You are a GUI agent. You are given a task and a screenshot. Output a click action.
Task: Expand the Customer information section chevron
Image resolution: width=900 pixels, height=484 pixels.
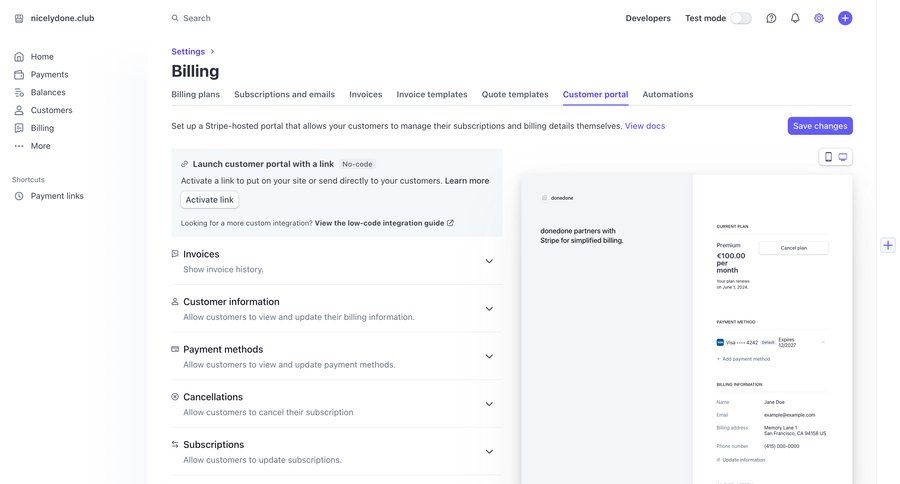[x=489, y=309]
